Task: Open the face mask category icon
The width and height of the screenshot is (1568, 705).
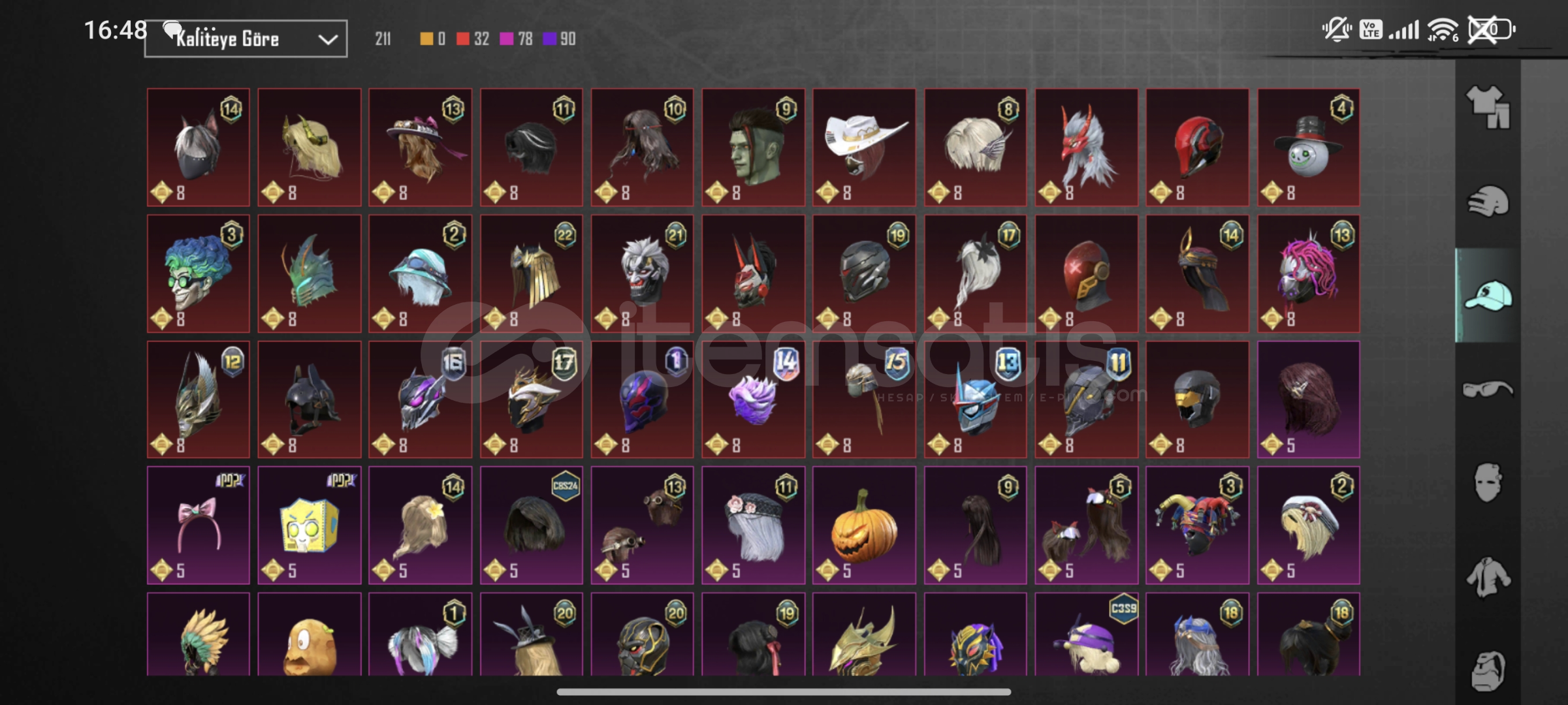Action: [1488, 483]
